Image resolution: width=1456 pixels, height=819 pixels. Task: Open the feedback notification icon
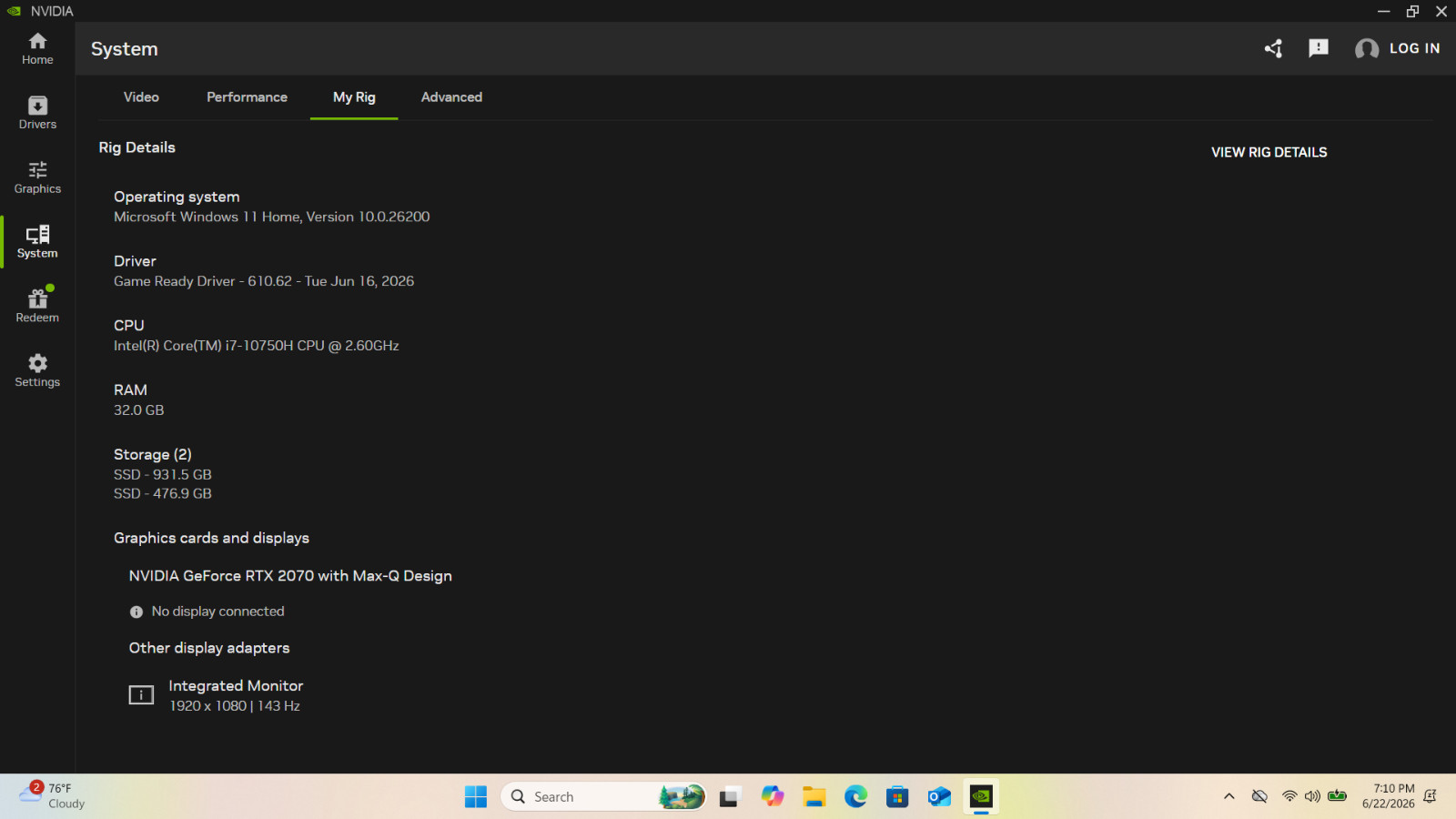[x=1319, y=48]
